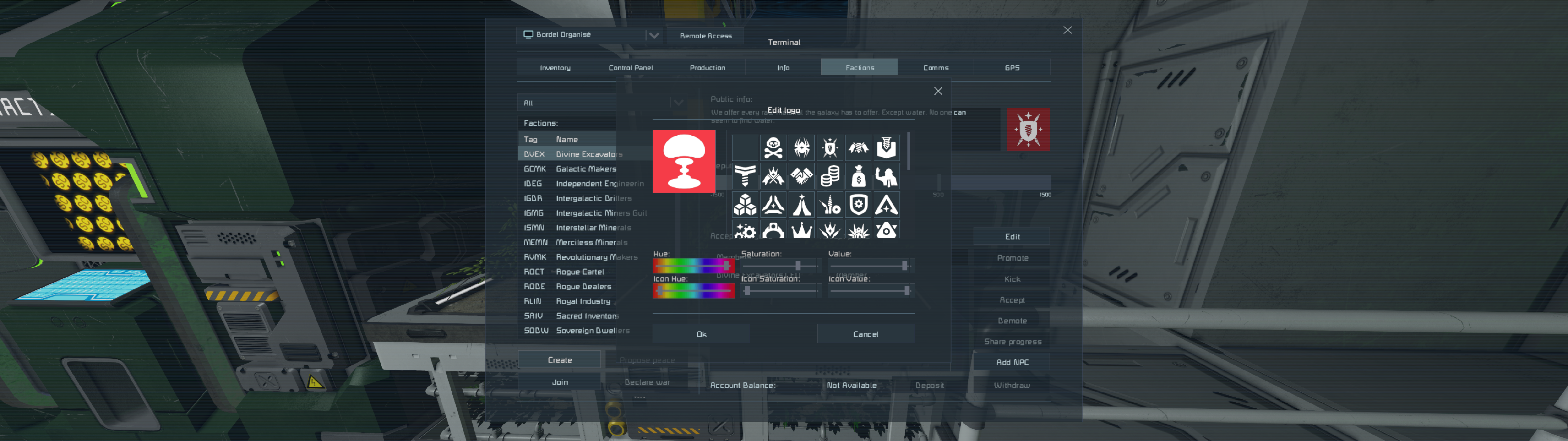
Task: Open the GPS tab
Action: (1012, 68)
